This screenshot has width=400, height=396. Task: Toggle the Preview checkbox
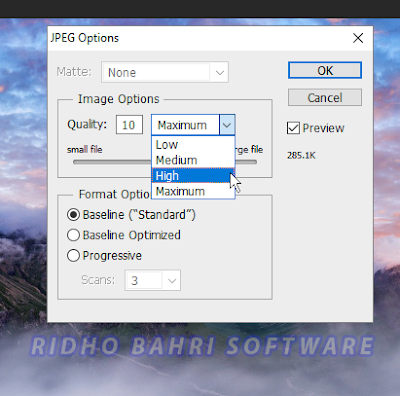(x=293, y=128)
